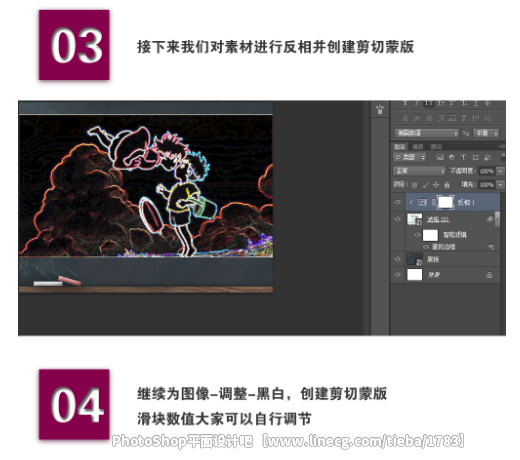The image size is (520, 460).
Task: Click the fractions (½) OpenType icon
Action: point(487,118)
